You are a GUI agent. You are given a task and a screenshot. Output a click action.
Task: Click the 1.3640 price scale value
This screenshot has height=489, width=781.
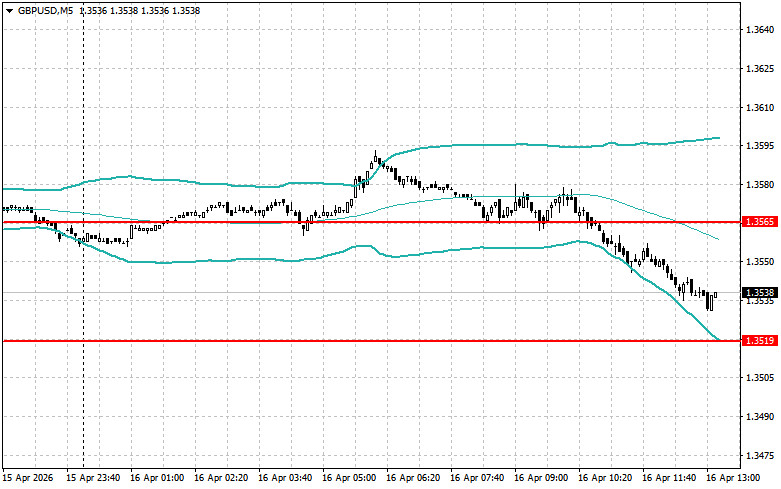(760, 30)
